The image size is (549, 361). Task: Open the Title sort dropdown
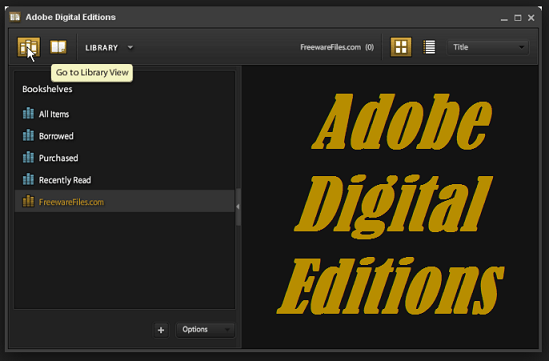(x=488, y=47)
